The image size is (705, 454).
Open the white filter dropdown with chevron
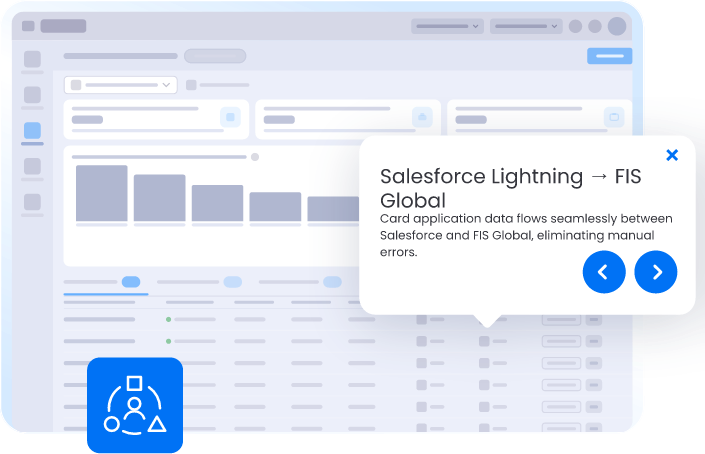(120, 85)
